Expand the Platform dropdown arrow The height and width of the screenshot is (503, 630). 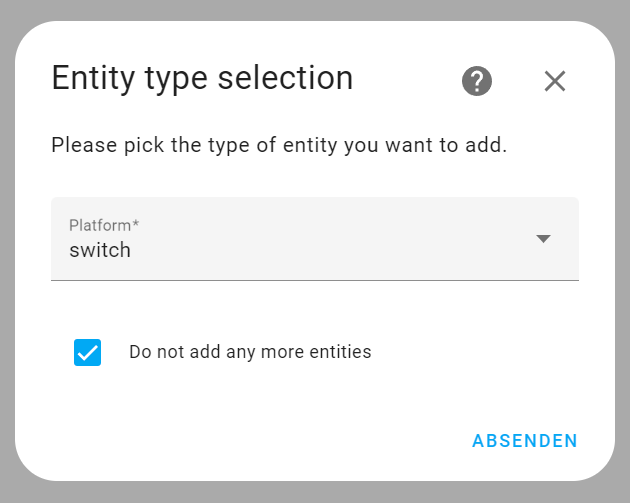543,239
